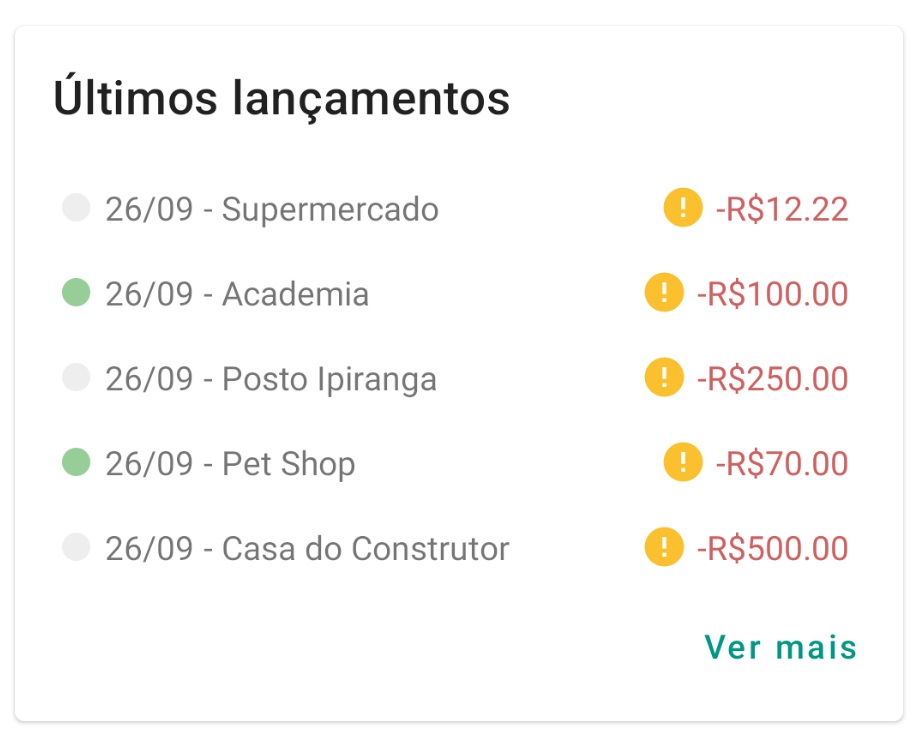Open the 26/09 Casa do Construtor entry
The image size is (918, 748).
pos(307,549)
